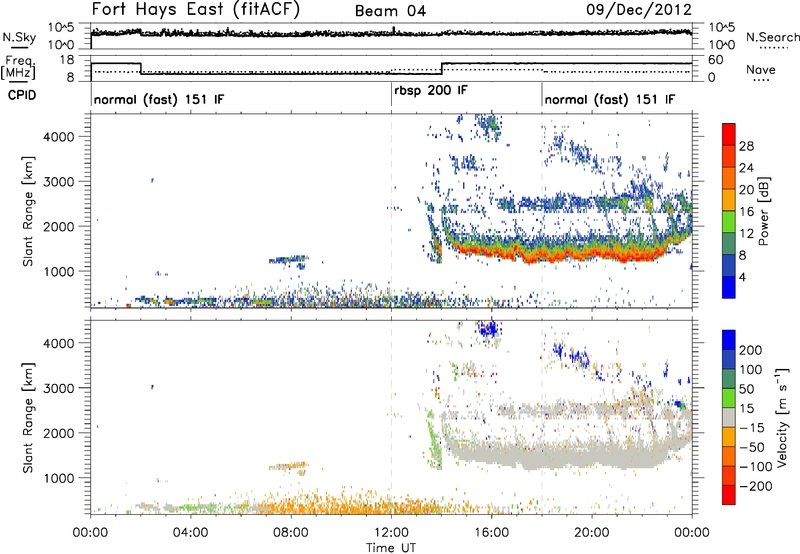This screenshot has height=554, width=800.
Task: Click the 'Power [dB]' color bar label
Action: pos(764,211)
